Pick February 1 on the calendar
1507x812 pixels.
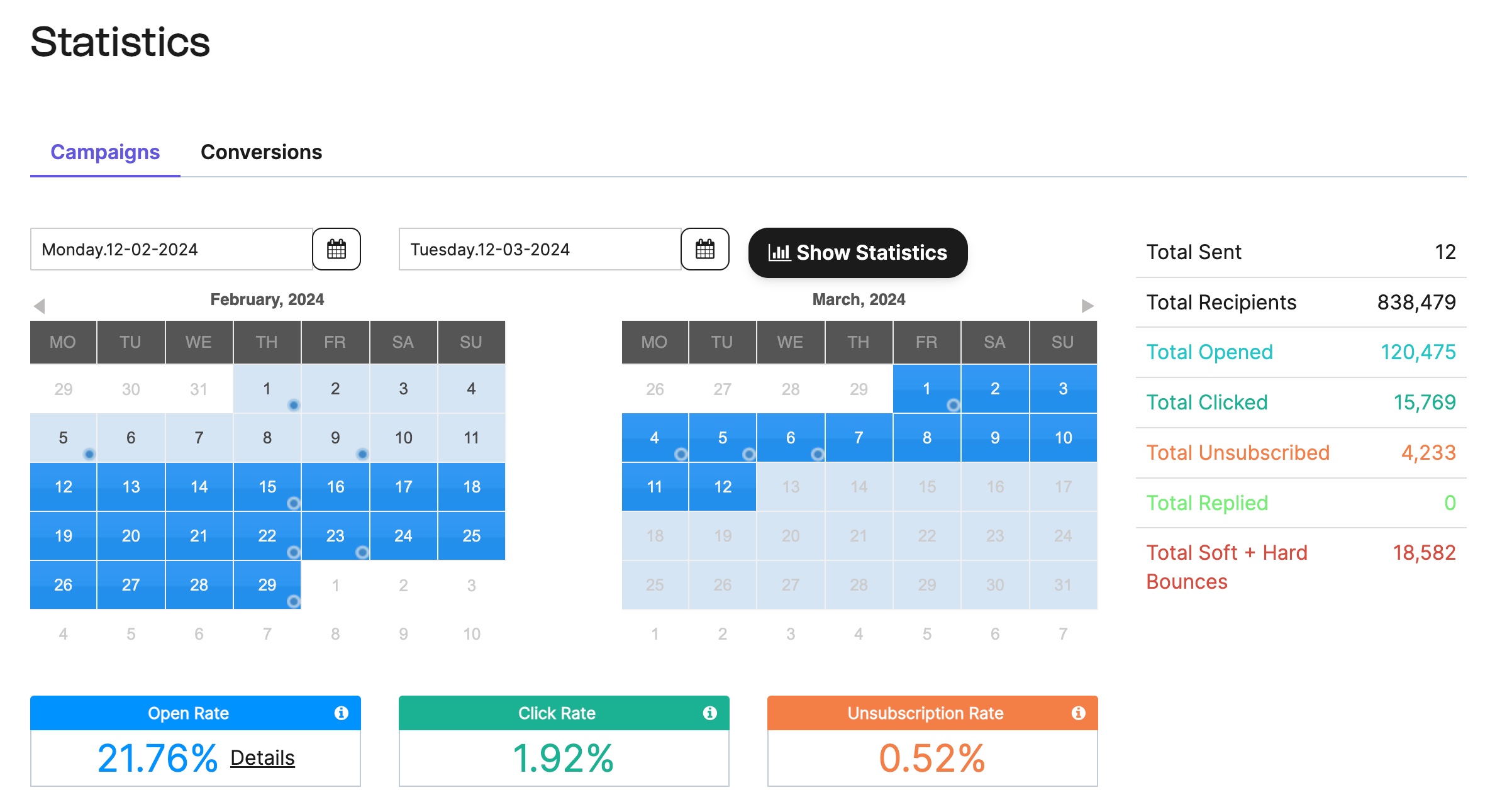click(x=267, y=388)
